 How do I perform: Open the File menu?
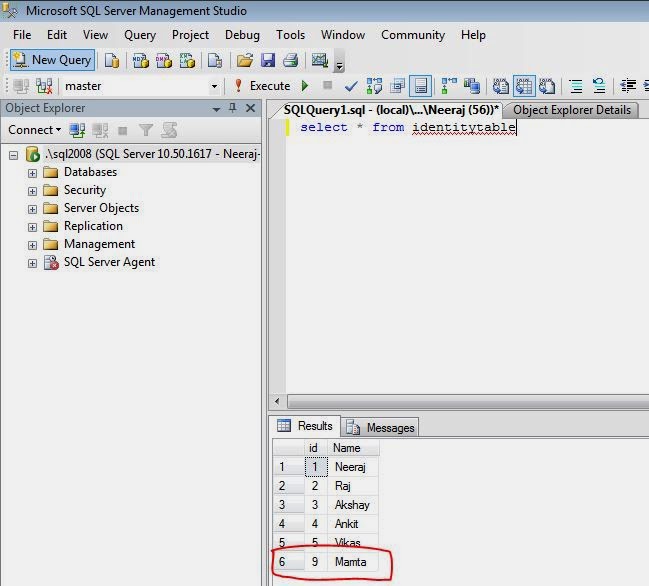(22, 35)
